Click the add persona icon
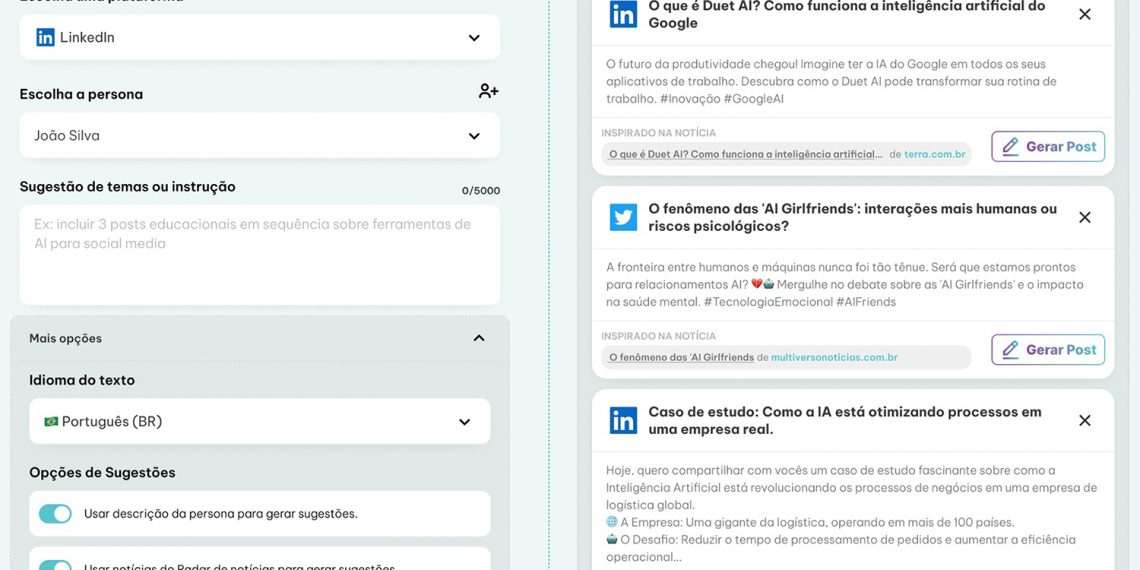The width and height of the screenshot is (1140, 570). [488, 92]
